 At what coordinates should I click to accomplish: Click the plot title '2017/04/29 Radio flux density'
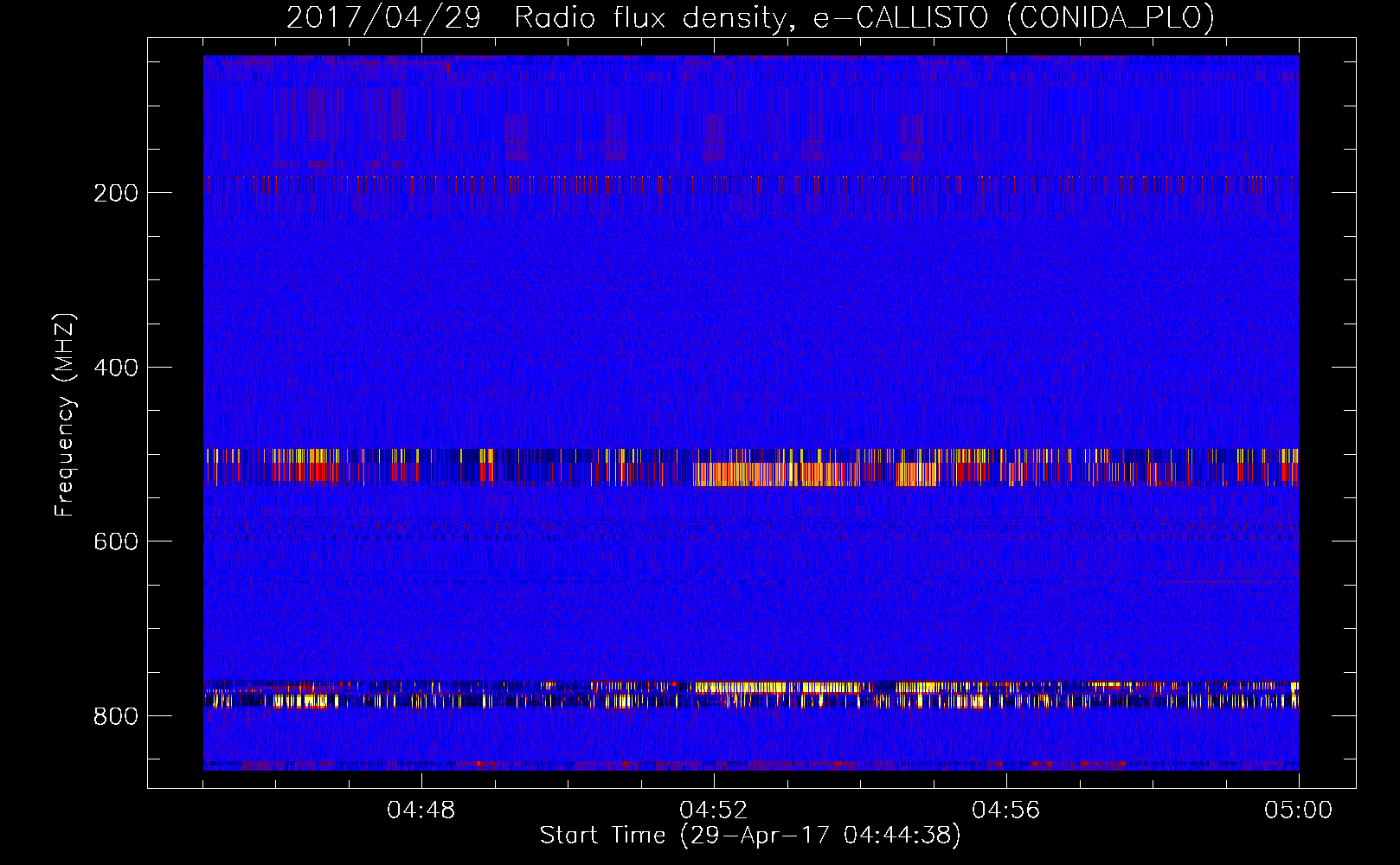(750, 17)
